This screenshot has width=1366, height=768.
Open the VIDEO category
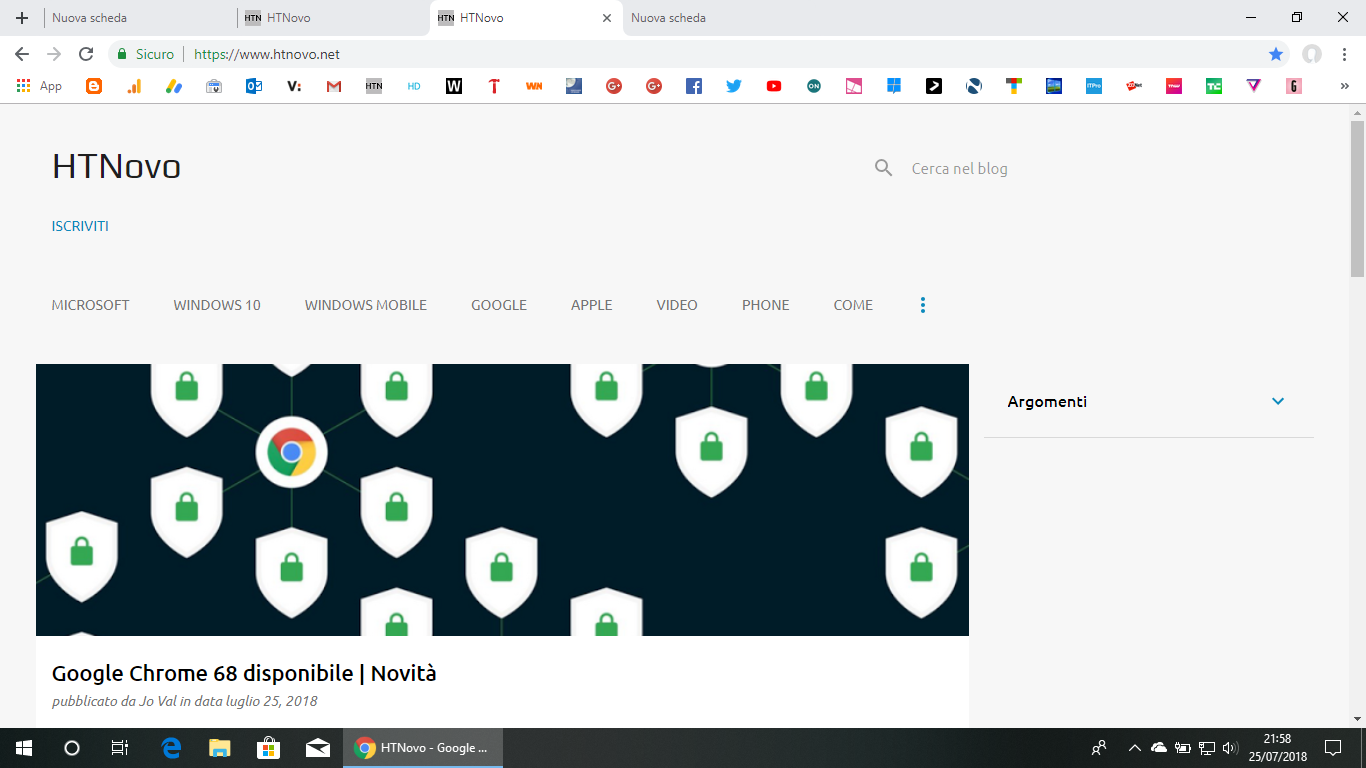tap(677, 305)
